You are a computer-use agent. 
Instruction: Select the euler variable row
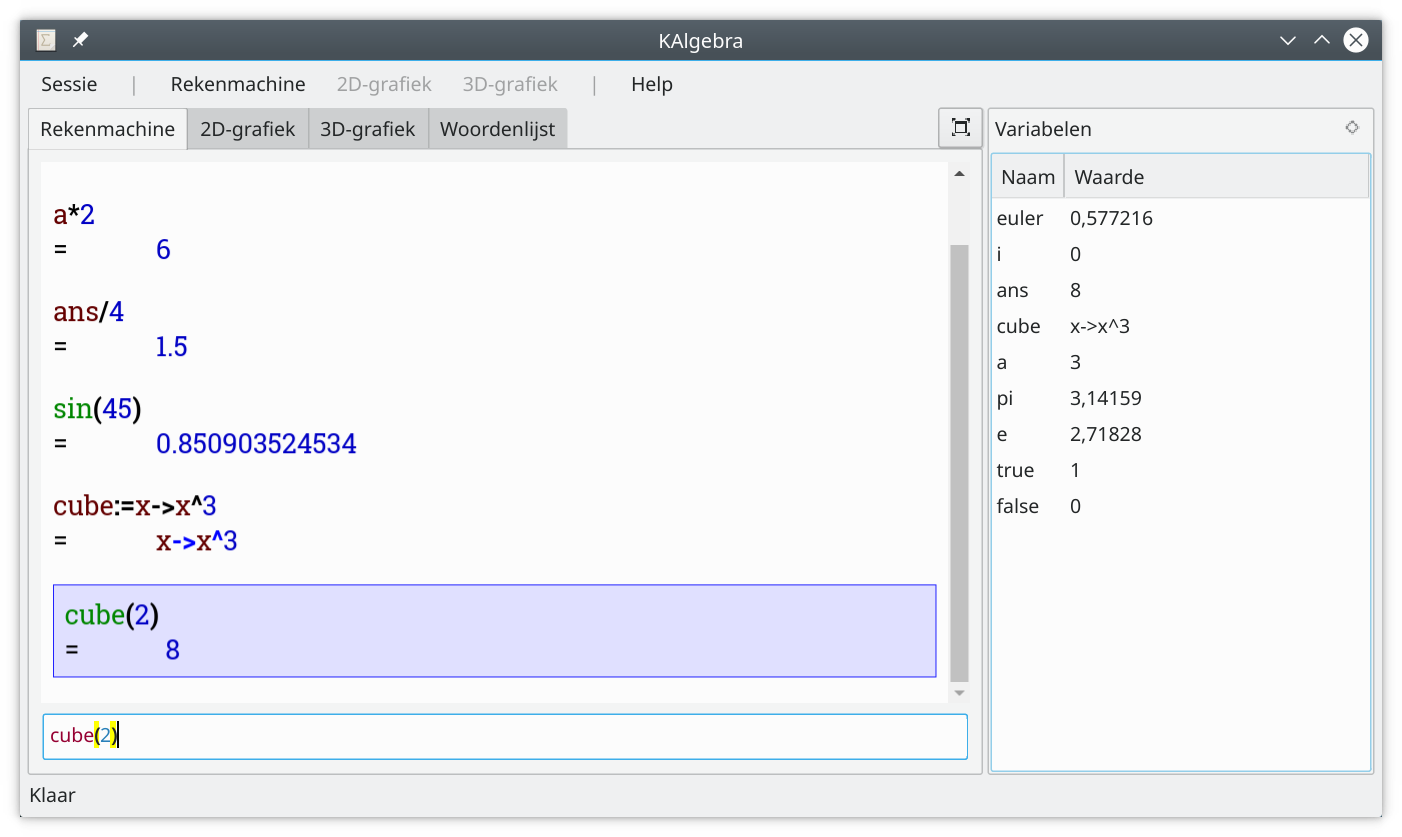(1181, 218)
